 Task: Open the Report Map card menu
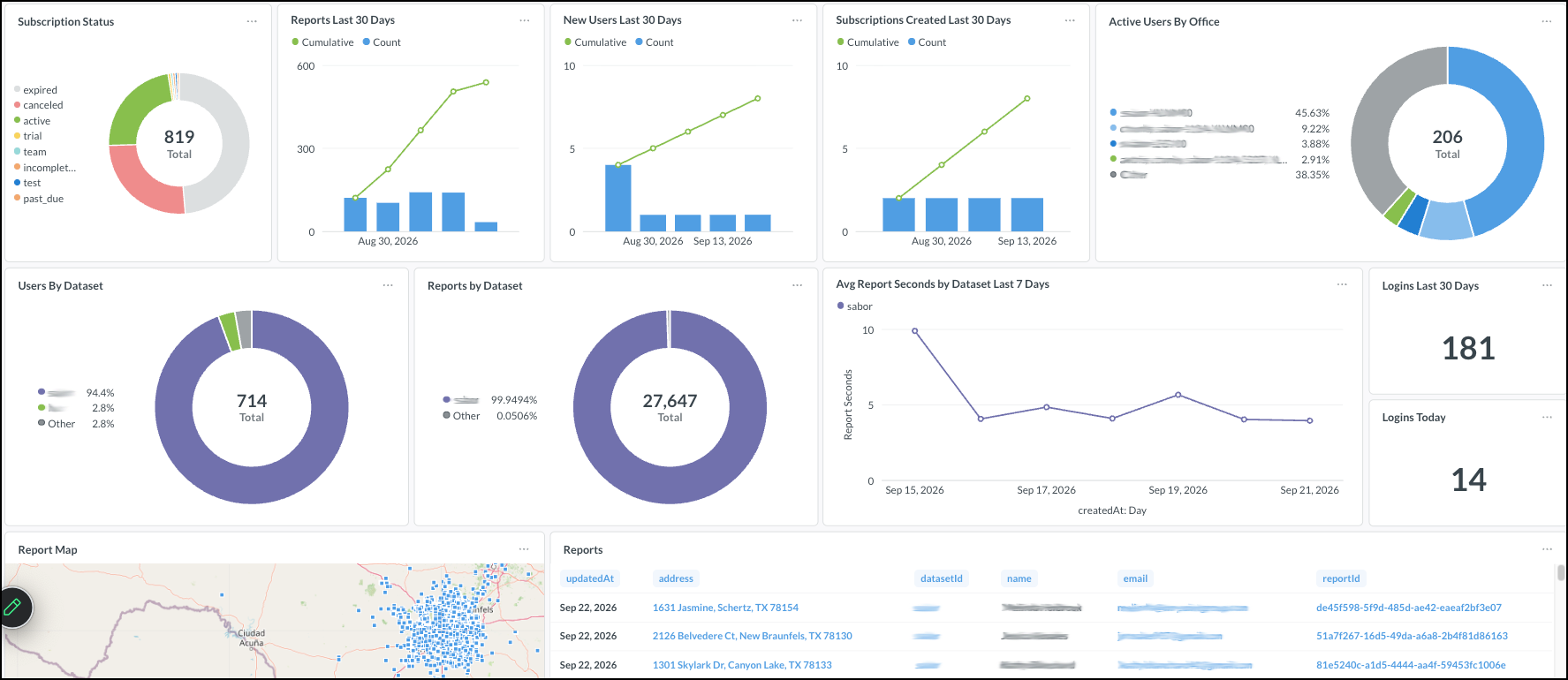coord(524,549)
